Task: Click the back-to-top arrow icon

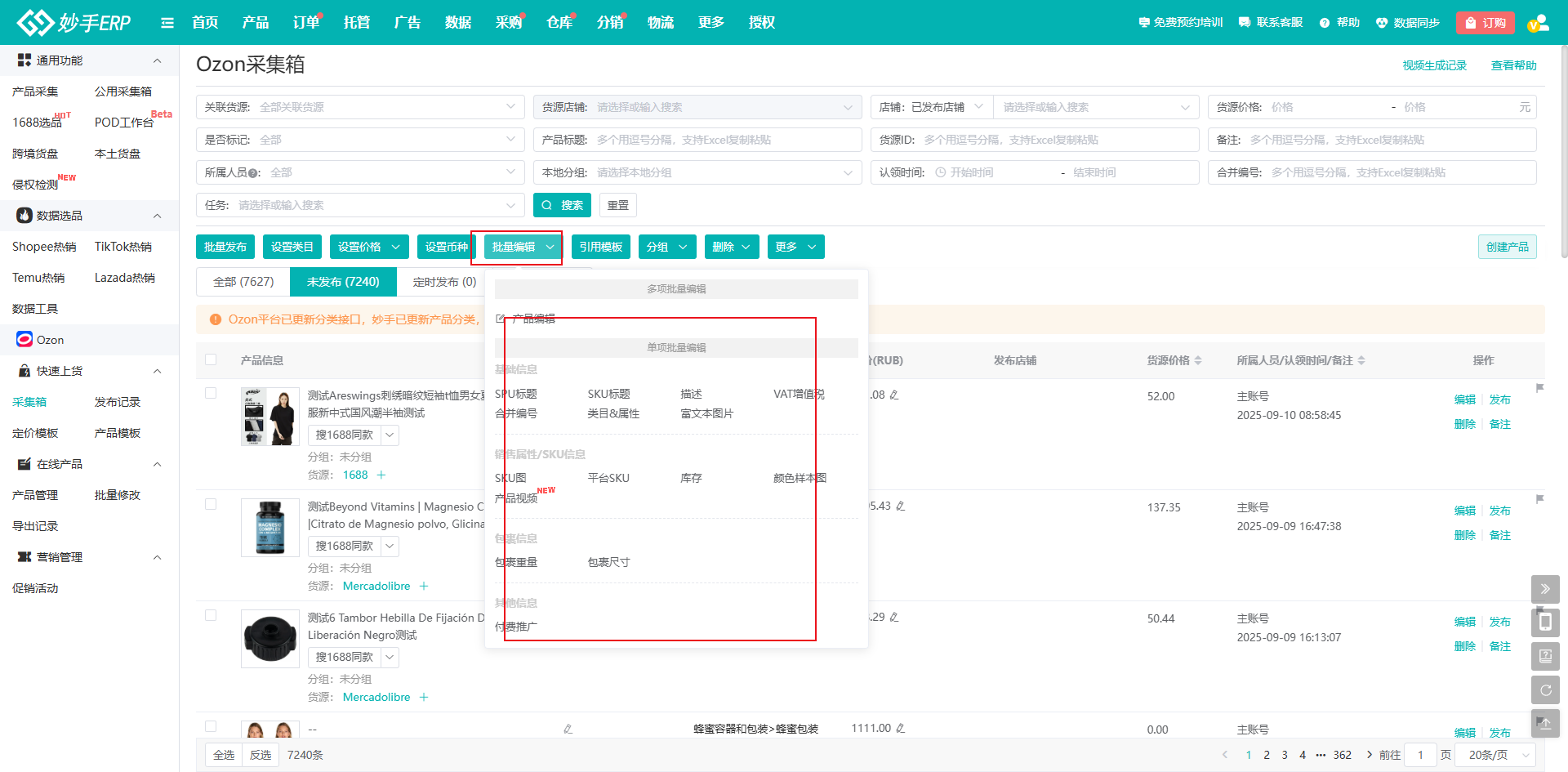Action: 1545,724
